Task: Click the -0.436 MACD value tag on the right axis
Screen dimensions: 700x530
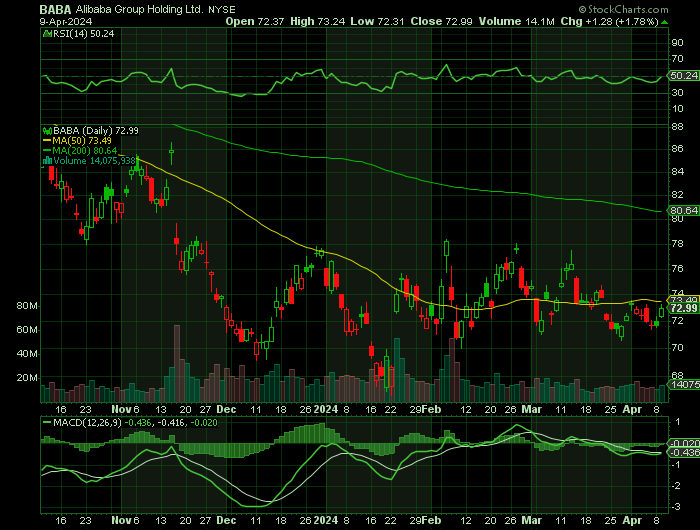Action: (x=684, y=452)
